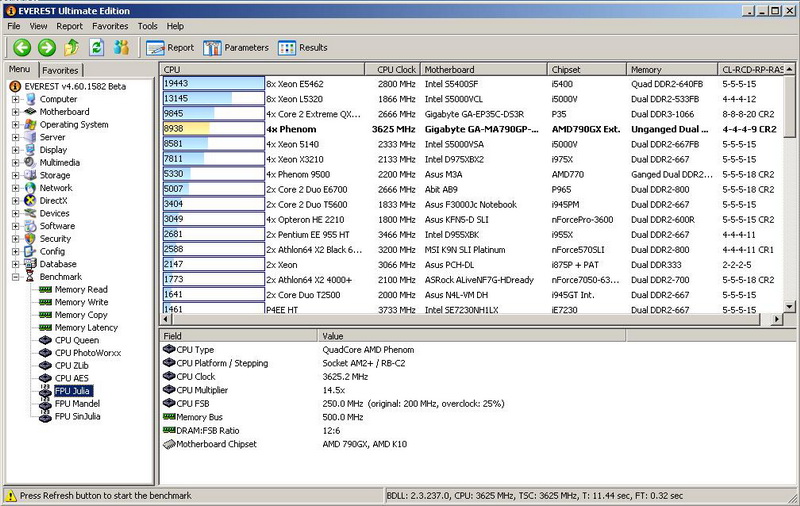Open the Report menu
800x506 pixels.
69,26
